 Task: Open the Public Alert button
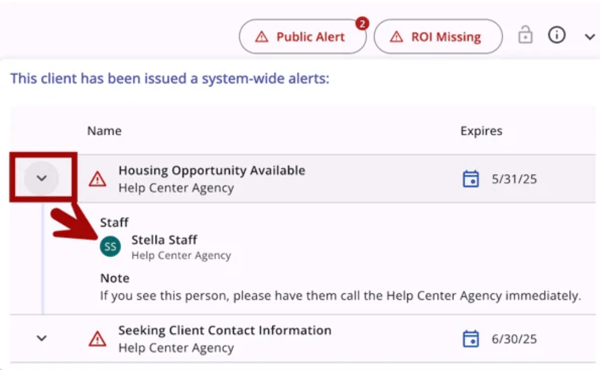click(x=303, y=37)
